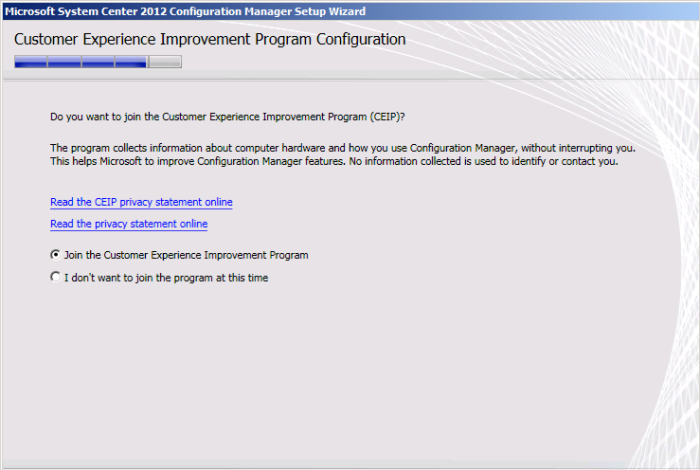The image size is (700, 470).
Task: Click the paragraph starting 'The program collects information'
Action: click(x=342, y=154)
